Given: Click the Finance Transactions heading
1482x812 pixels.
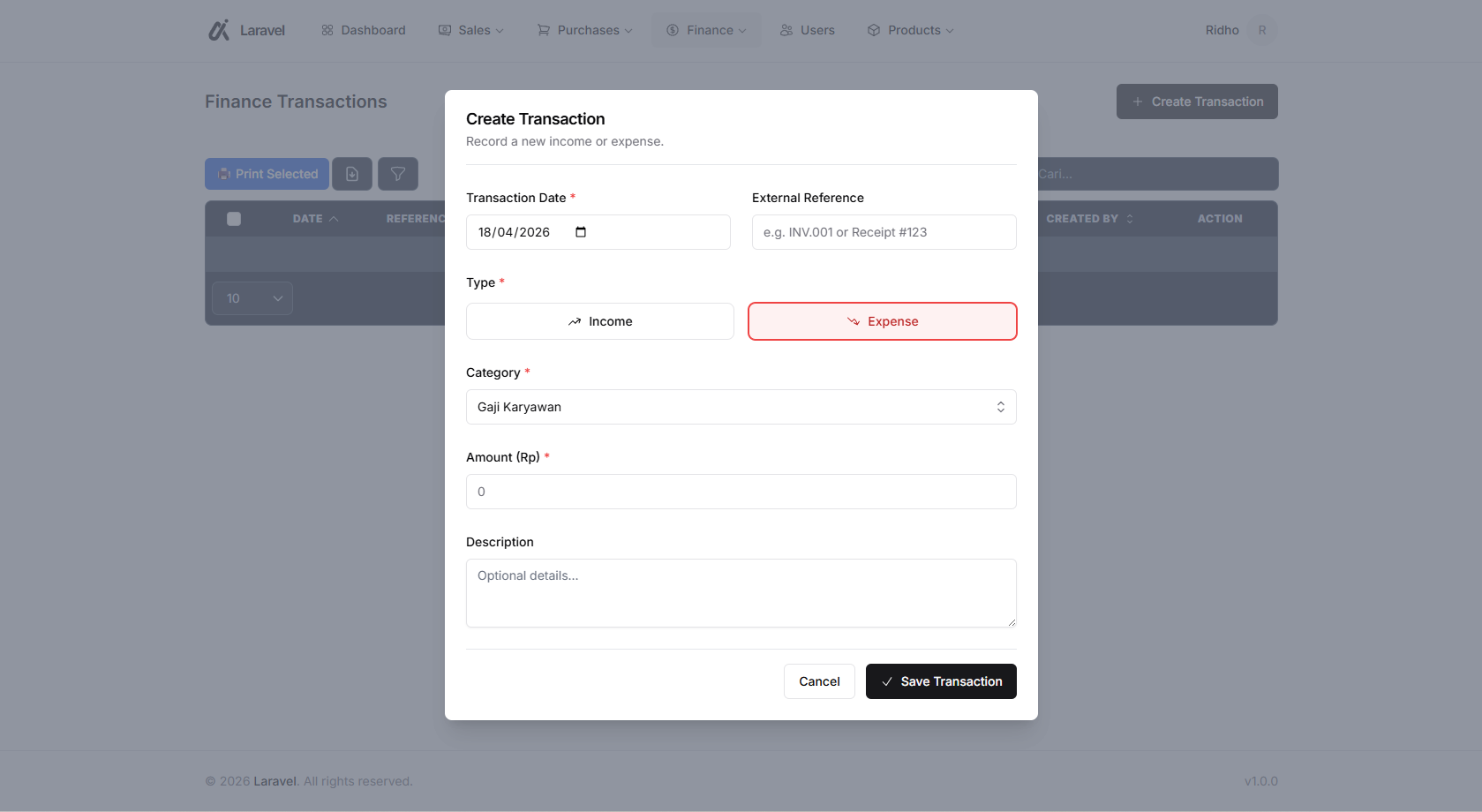Looking at the screenshot, I should [296, 101].
